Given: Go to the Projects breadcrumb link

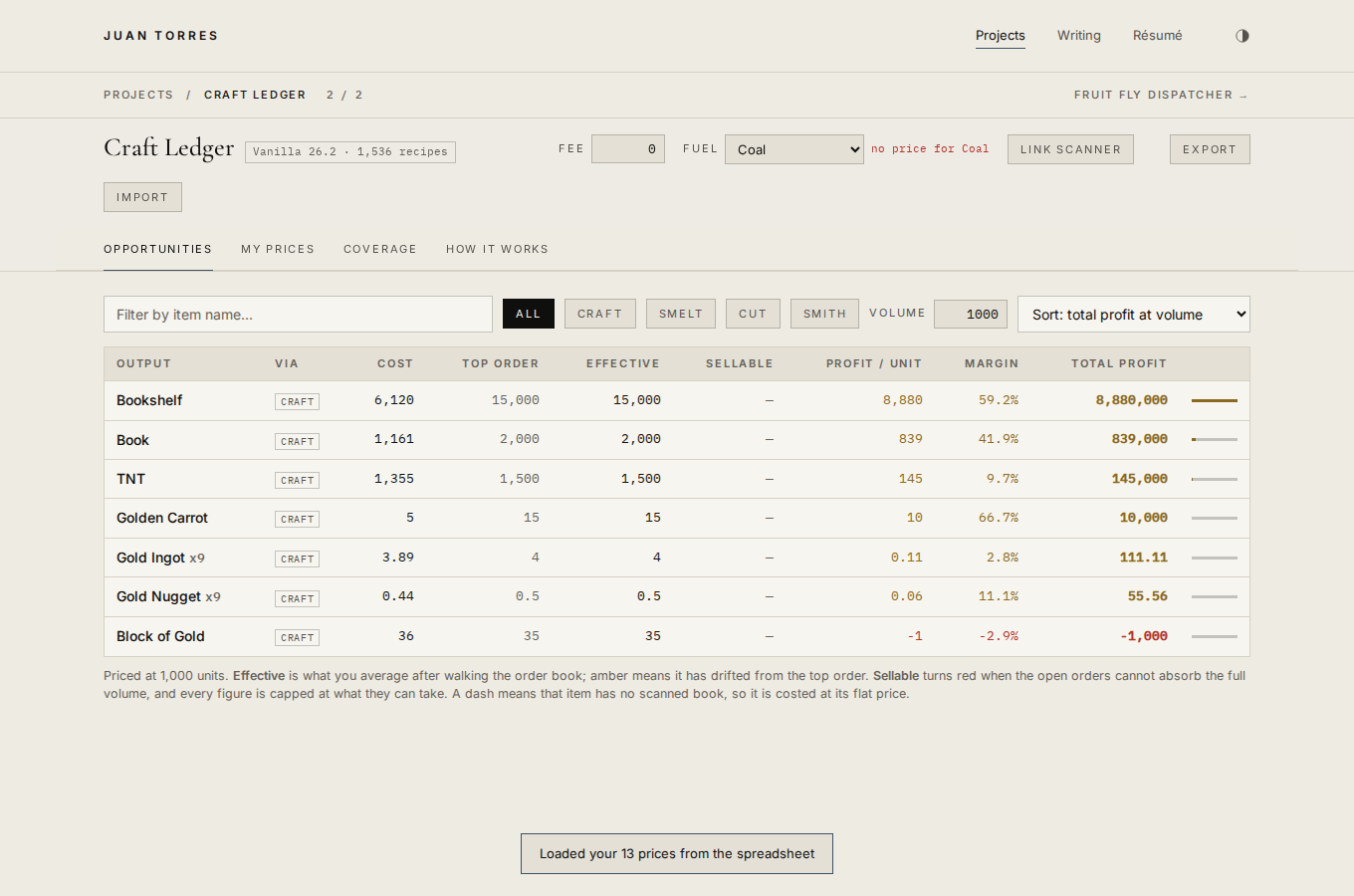Looking at the screenshot, I should click(138, 95).
